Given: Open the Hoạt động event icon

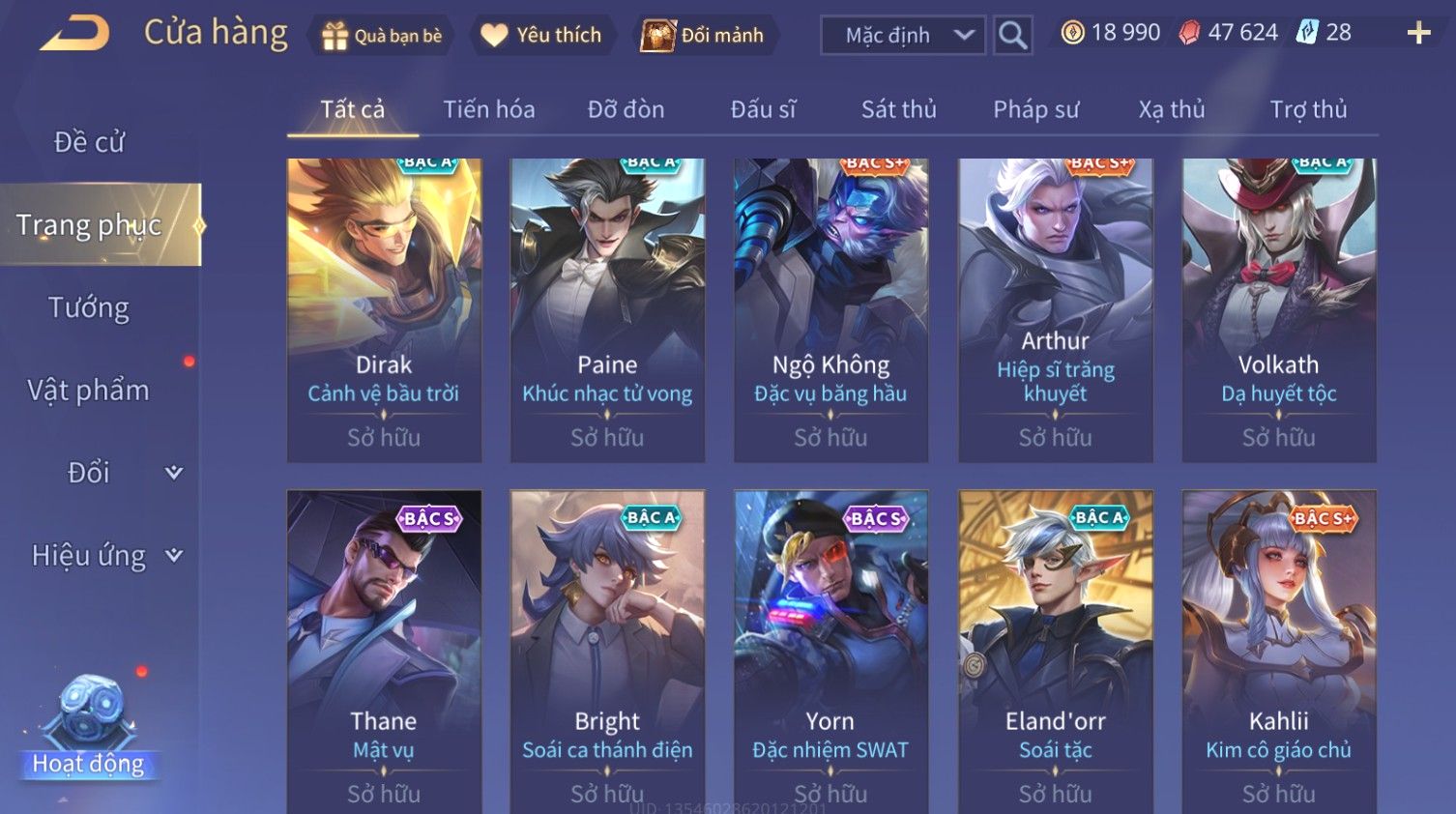Looking at the screenshot, I should pyautogui.click(x=89, y=727).
